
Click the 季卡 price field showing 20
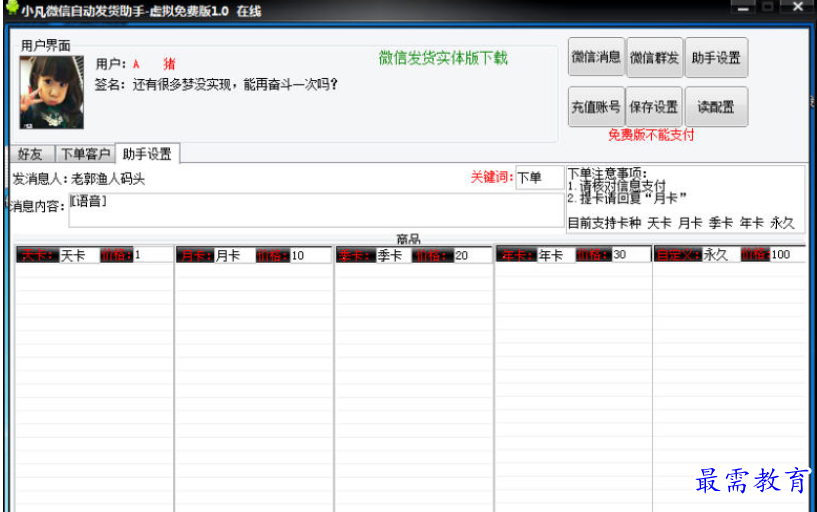(472, 255)
